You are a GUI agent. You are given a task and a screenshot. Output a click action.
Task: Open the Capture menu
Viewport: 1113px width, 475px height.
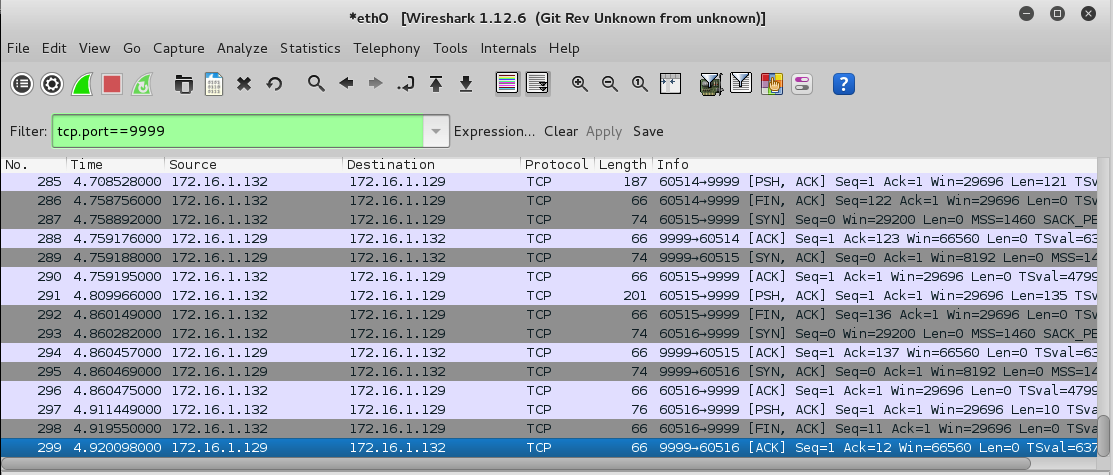coord(179,48)
